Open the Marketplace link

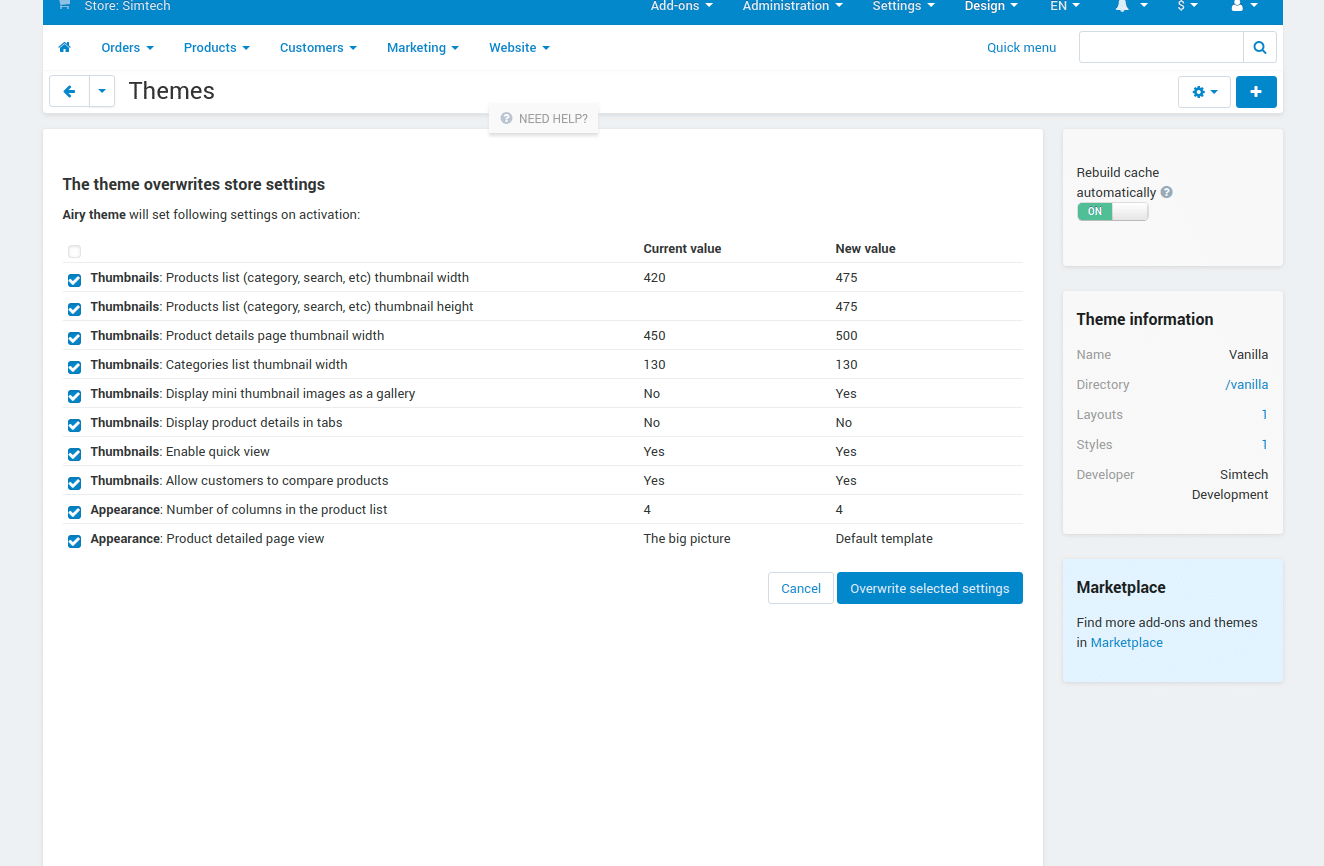click(1126, 642)
